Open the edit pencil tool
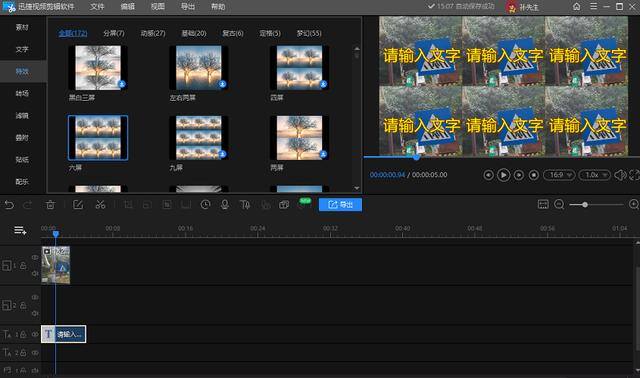640x378 pixels. point(78,205)
